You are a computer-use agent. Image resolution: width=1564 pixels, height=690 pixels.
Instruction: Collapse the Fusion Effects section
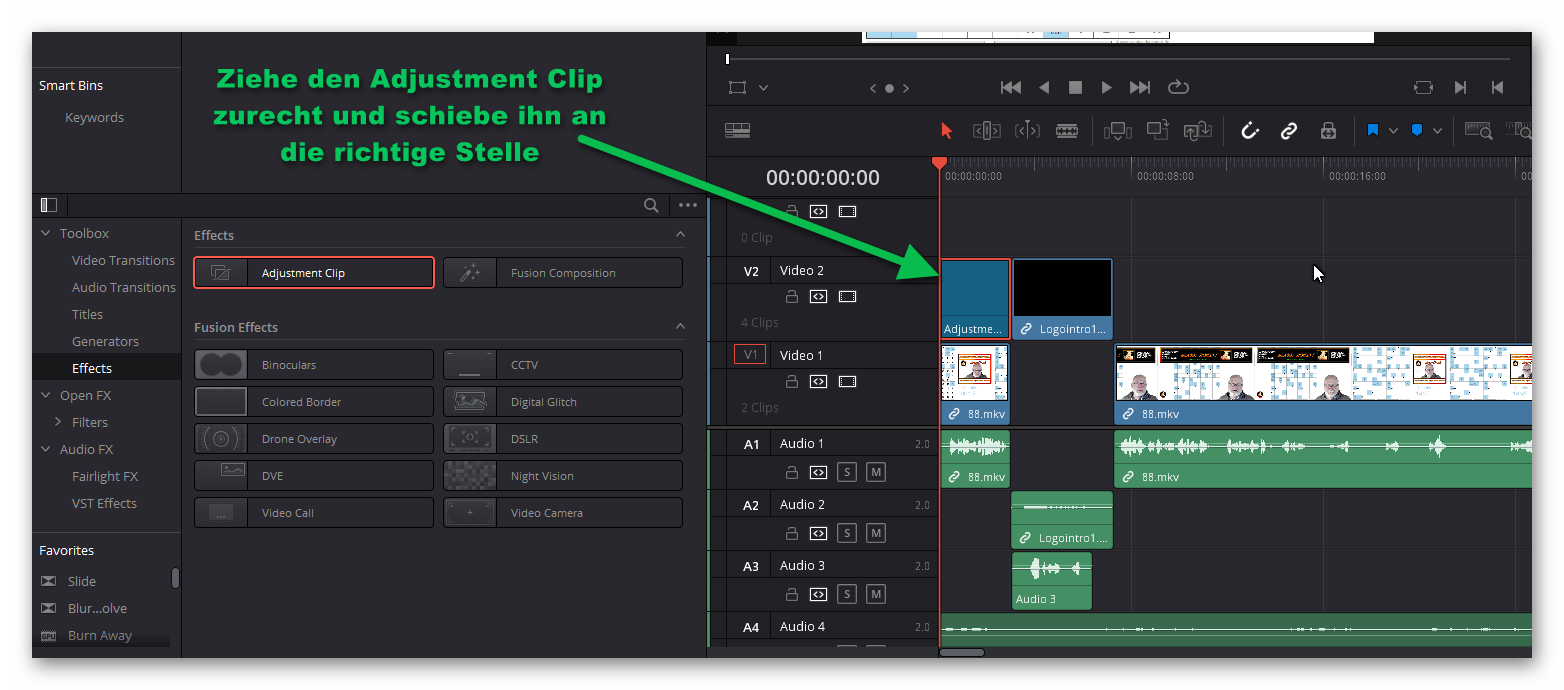680,327
